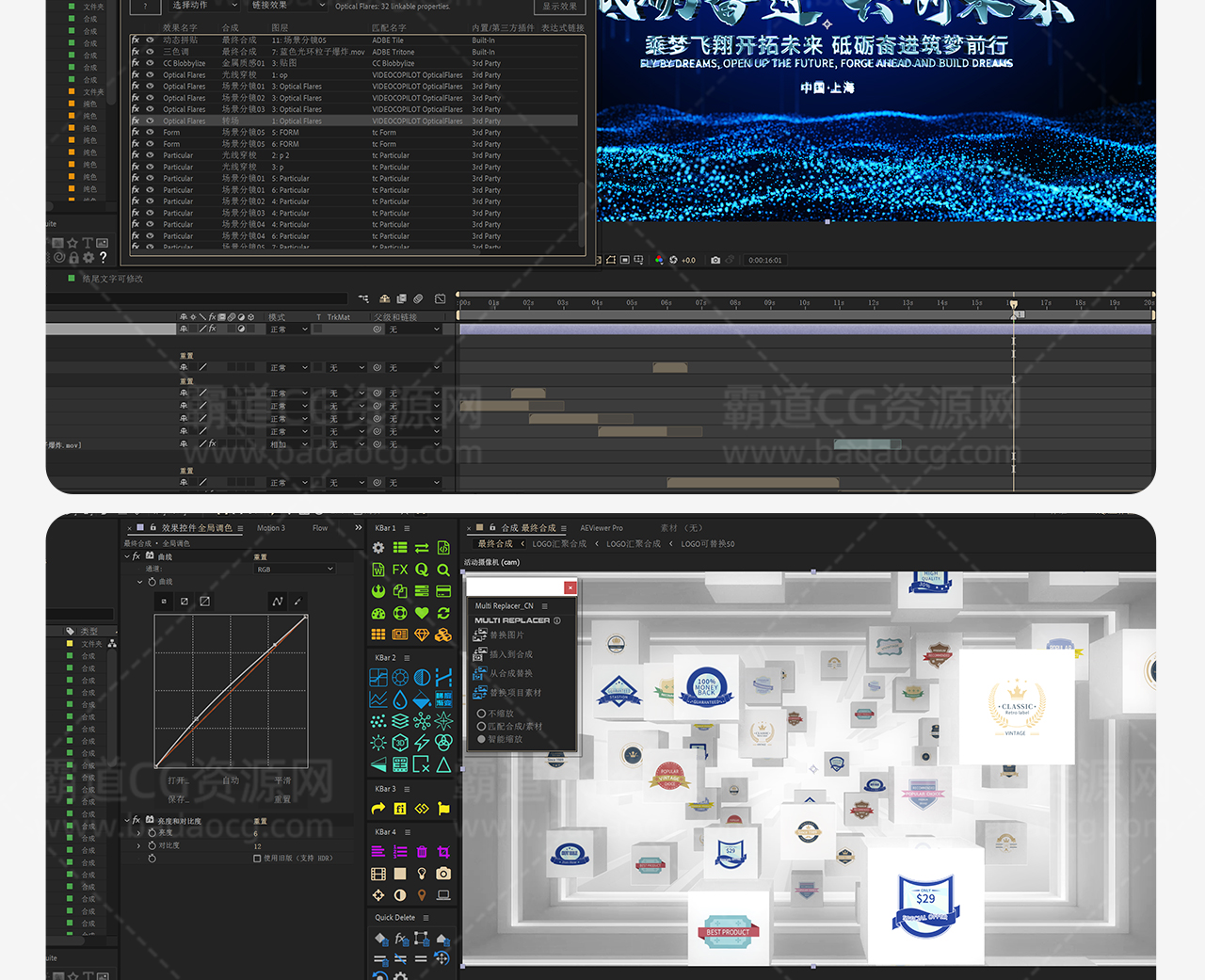Click the green heart icon in KBar 1
1205x980 pixels.
(422, 613)
